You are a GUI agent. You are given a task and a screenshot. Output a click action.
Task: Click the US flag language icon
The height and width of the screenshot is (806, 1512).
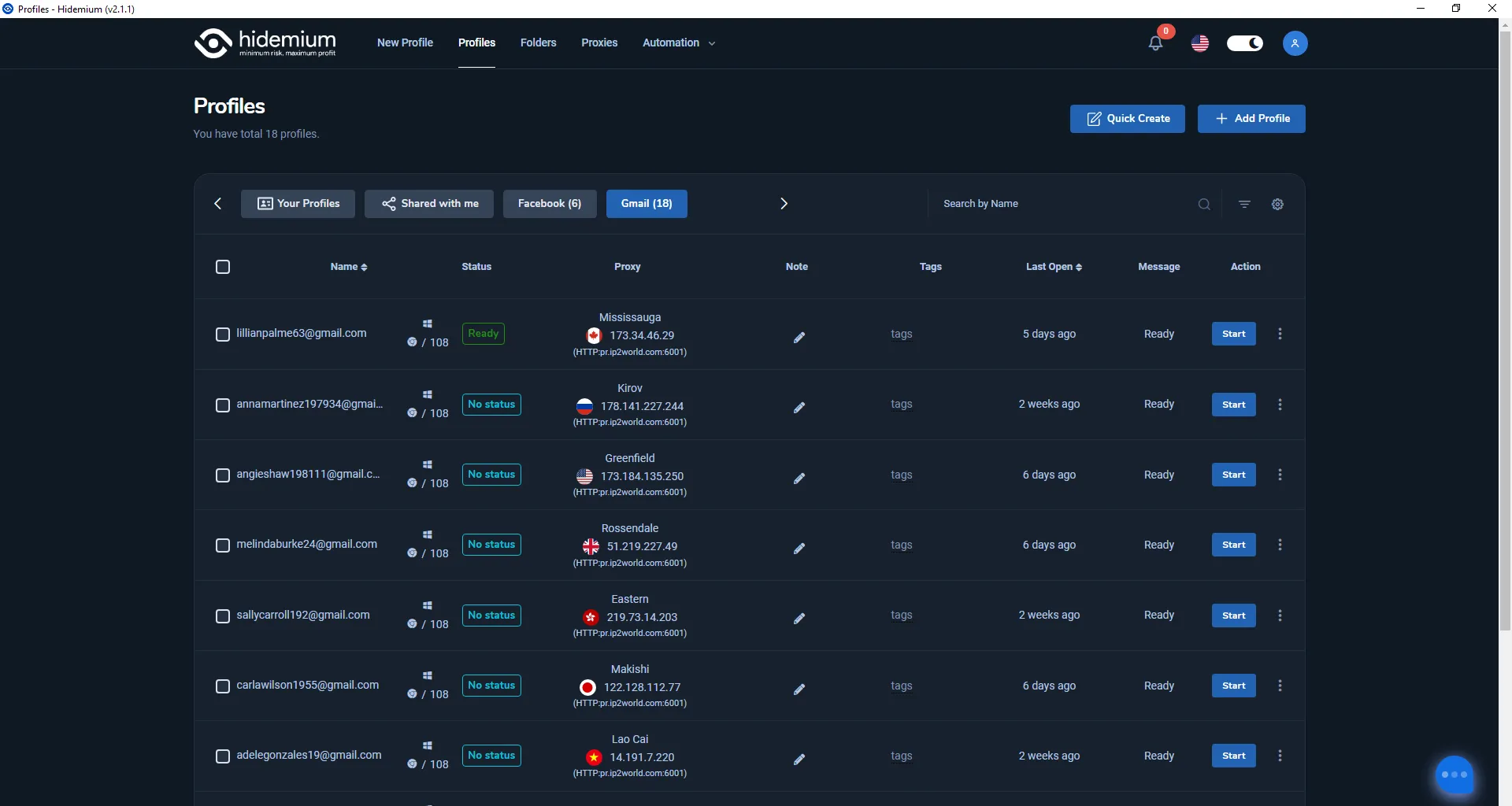point(1200,43)
